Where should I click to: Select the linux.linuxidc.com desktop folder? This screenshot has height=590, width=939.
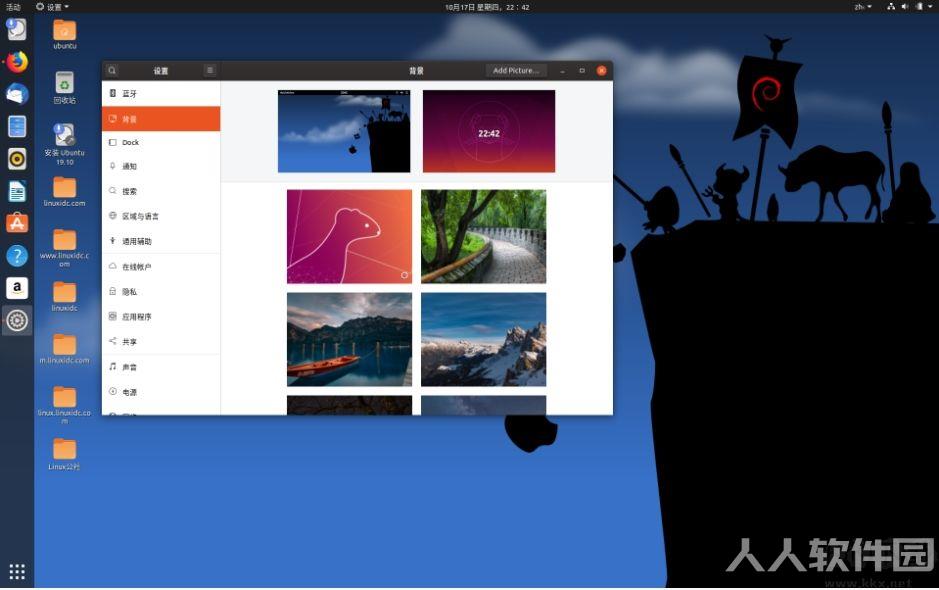coord(65,405)
